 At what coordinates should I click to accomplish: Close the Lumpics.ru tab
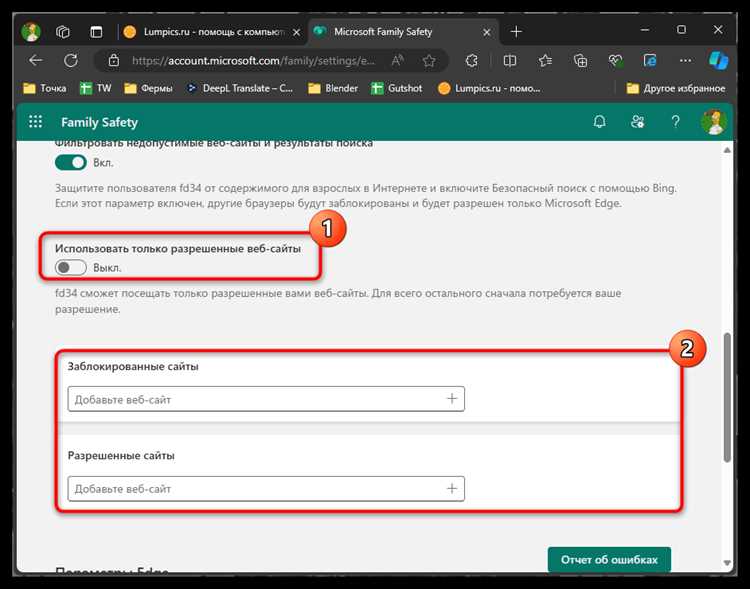point(297,32)
